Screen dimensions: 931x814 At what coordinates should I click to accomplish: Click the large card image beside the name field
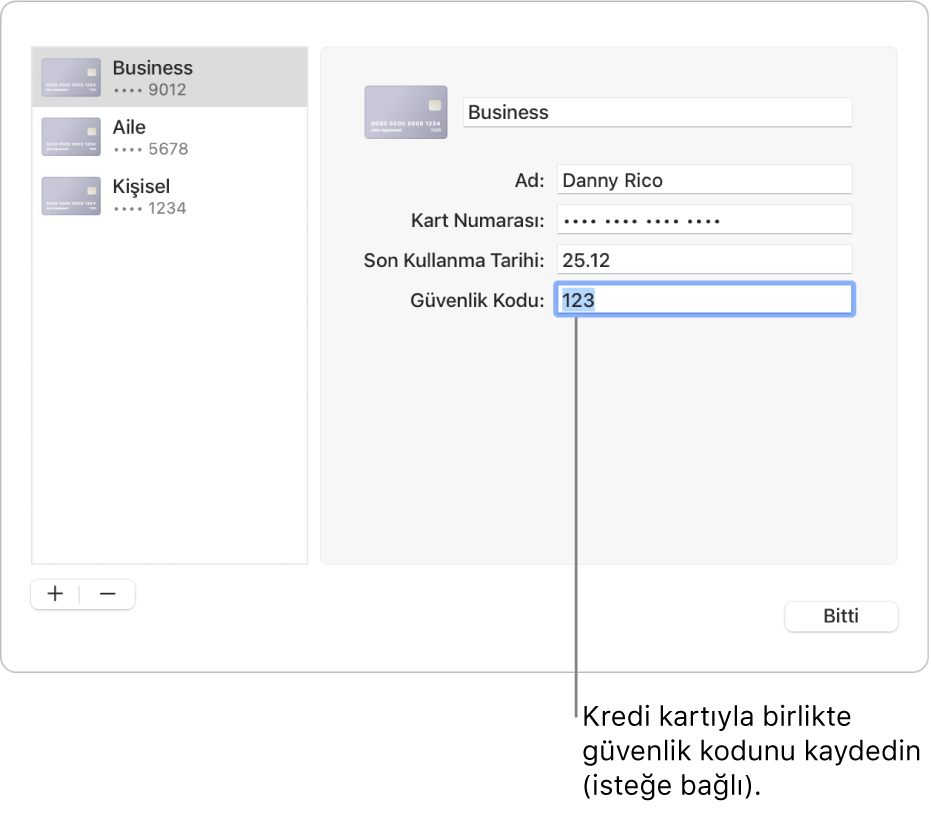(405, 112)
